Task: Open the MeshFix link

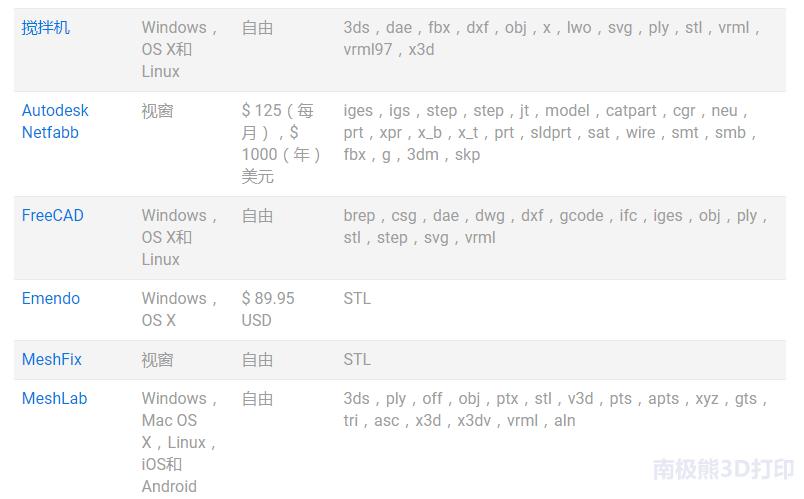Action: [52, 359]
